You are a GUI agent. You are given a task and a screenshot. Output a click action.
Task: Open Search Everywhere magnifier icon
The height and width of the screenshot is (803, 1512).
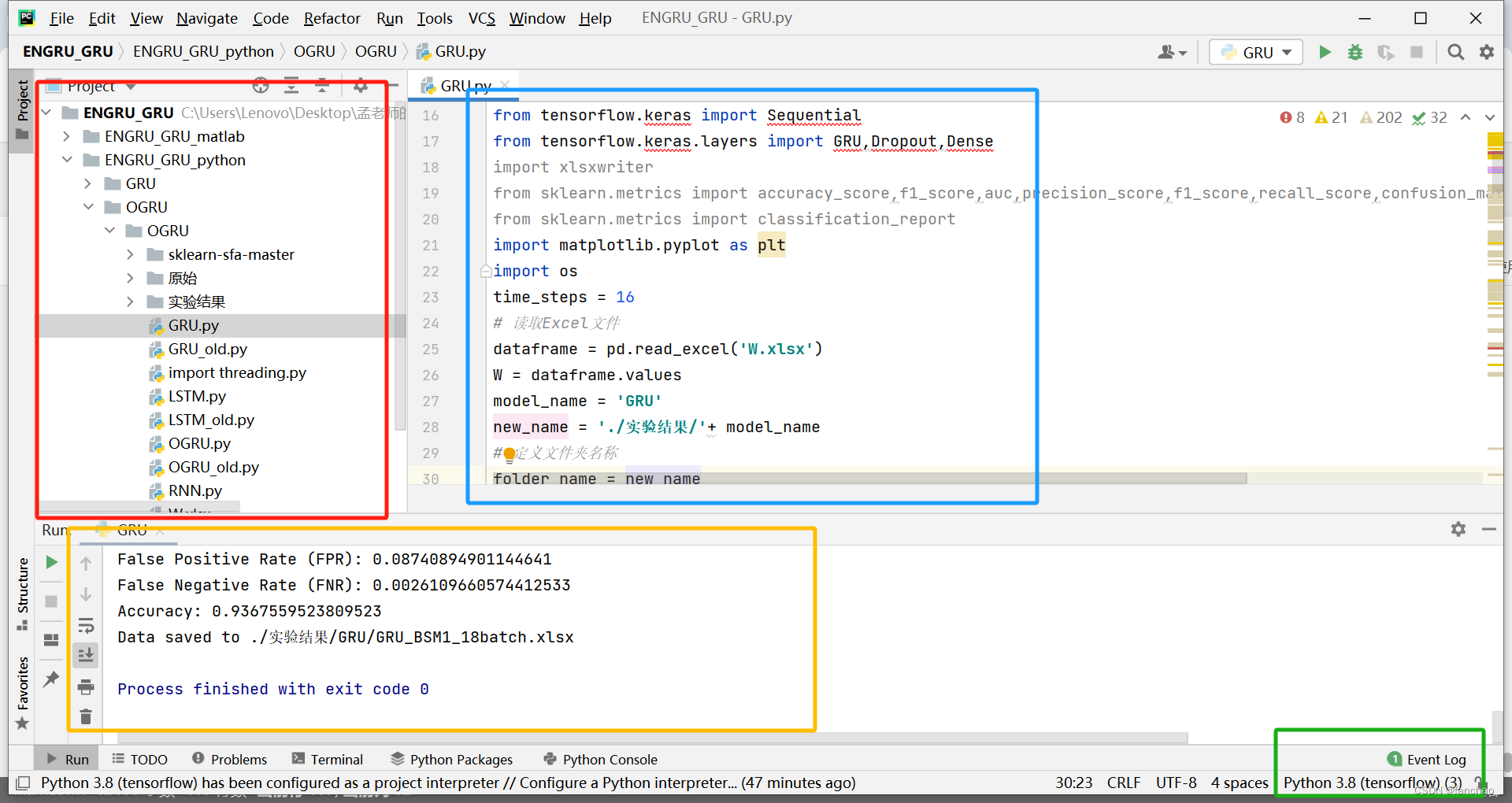[1456, 52]
